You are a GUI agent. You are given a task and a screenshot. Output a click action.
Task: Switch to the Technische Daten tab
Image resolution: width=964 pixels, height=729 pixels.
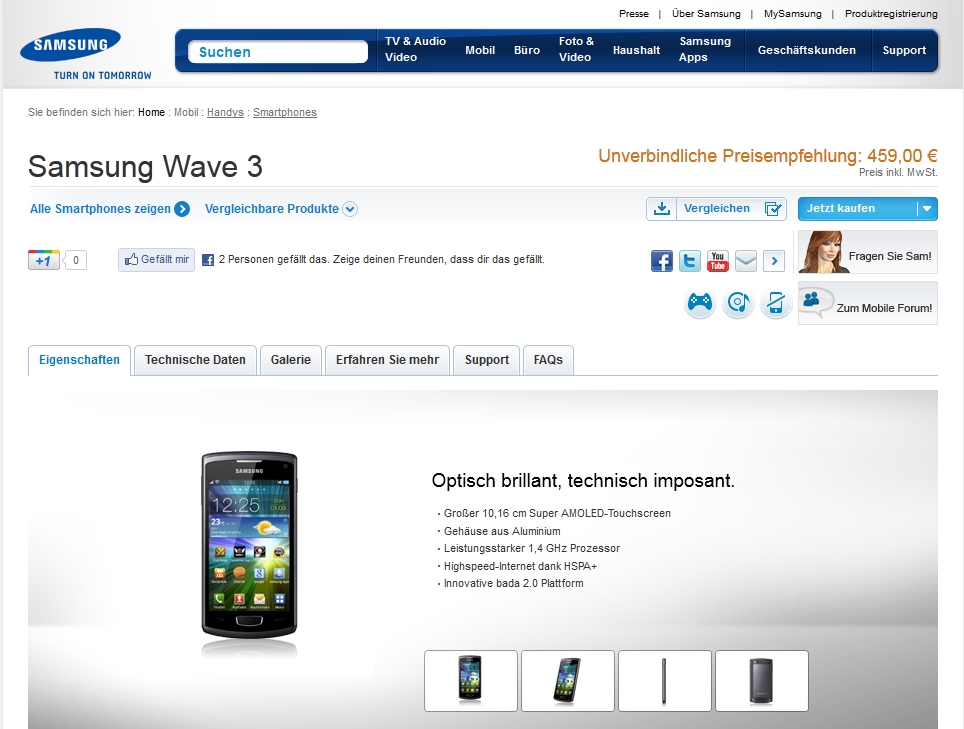pos(195,360)
